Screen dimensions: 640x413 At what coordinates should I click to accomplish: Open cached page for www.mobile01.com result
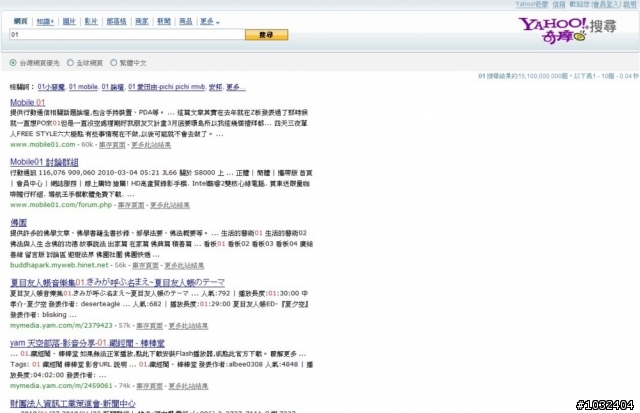(112, 145)
